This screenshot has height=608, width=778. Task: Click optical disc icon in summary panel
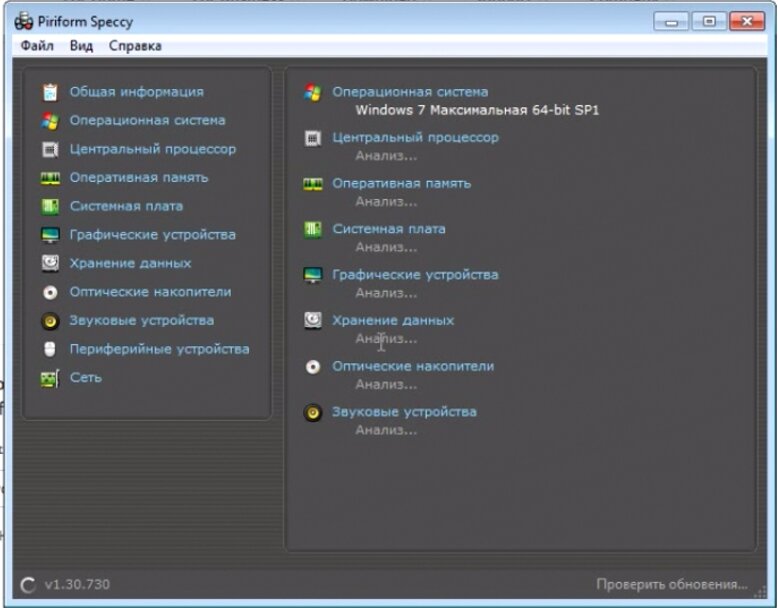pos(313,367)
